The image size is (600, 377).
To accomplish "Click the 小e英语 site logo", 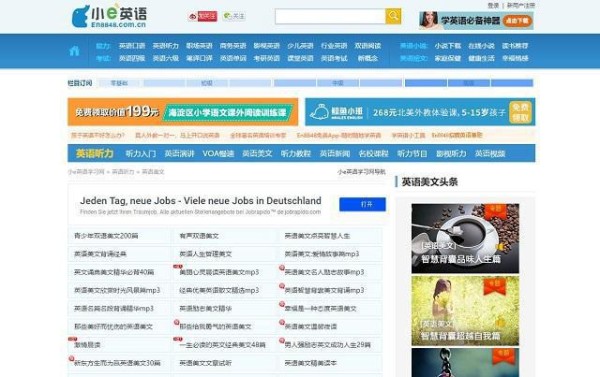I will [109, 16].
